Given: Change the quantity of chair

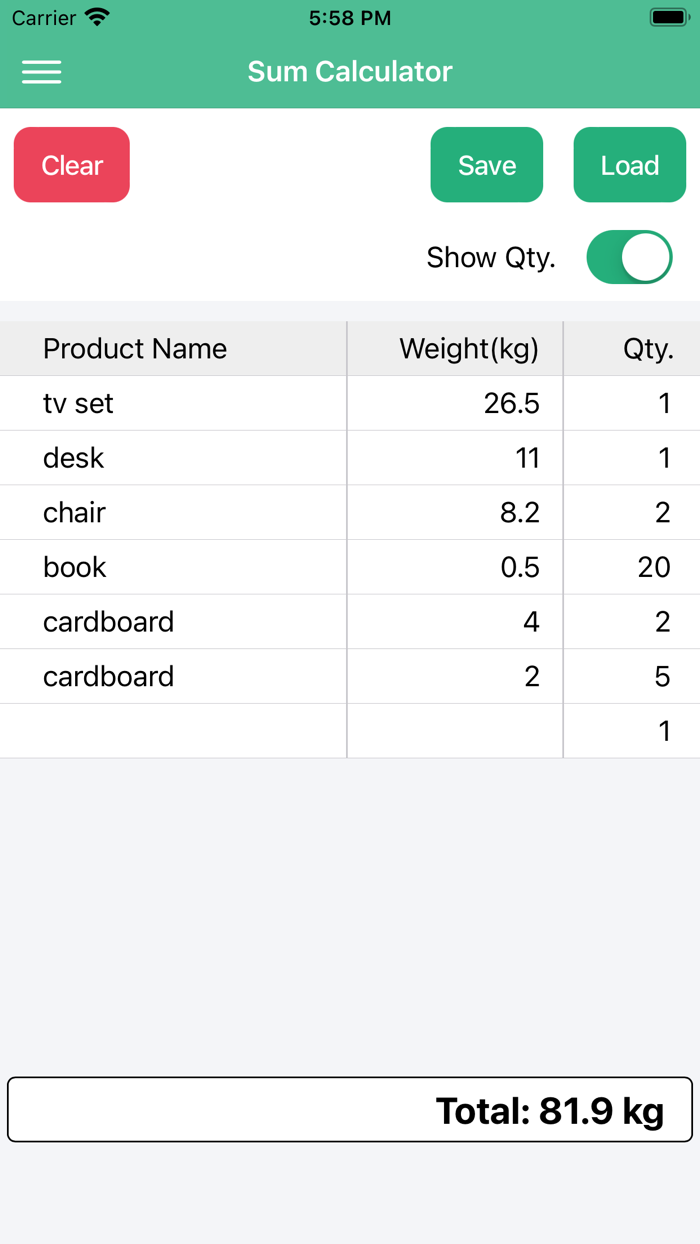Looking at the screenshot, I should pos(630,512).
